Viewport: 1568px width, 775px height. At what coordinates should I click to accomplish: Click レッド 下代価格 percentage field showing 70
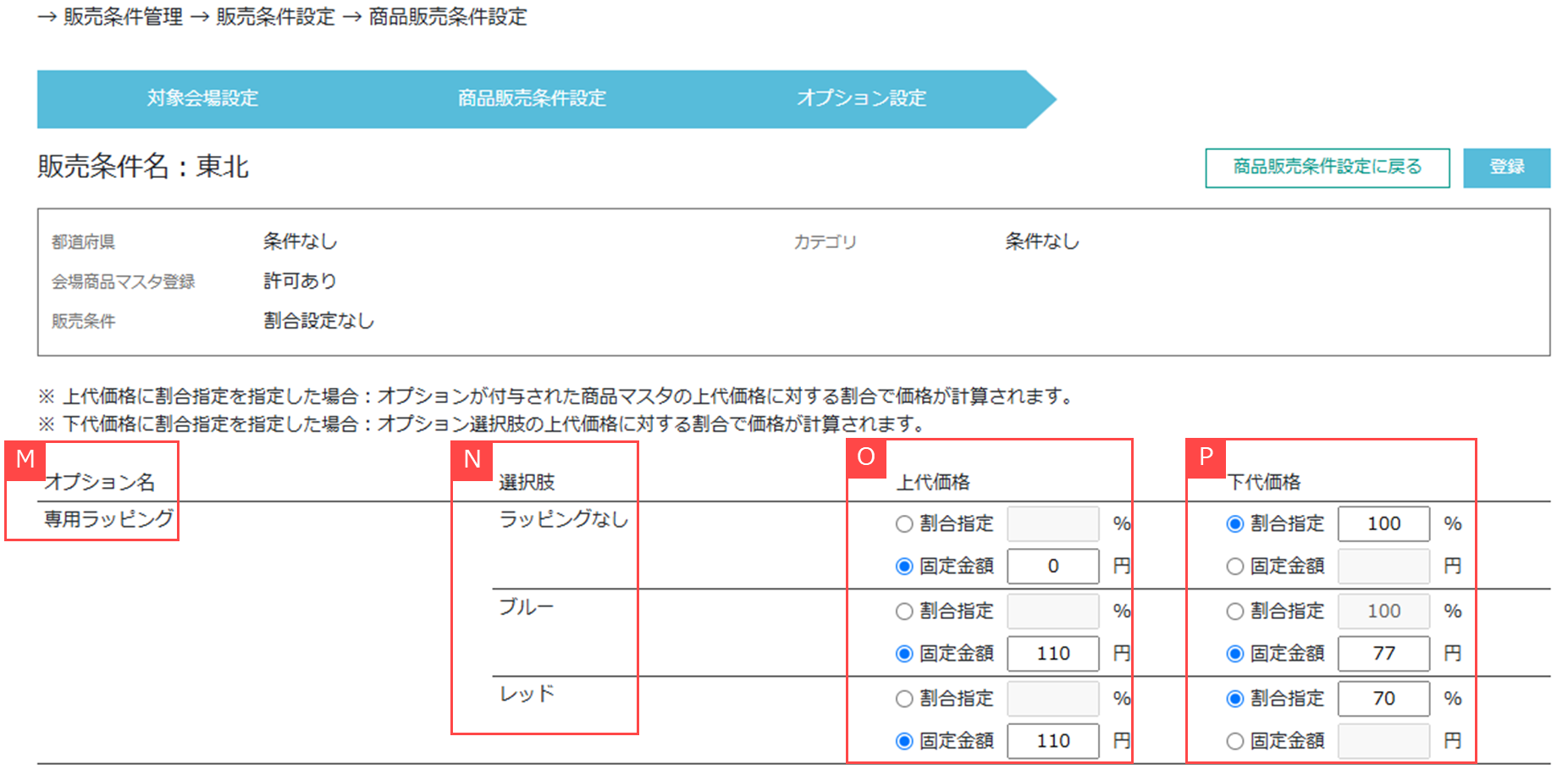pyautogui.click(x=1383, y=699)
